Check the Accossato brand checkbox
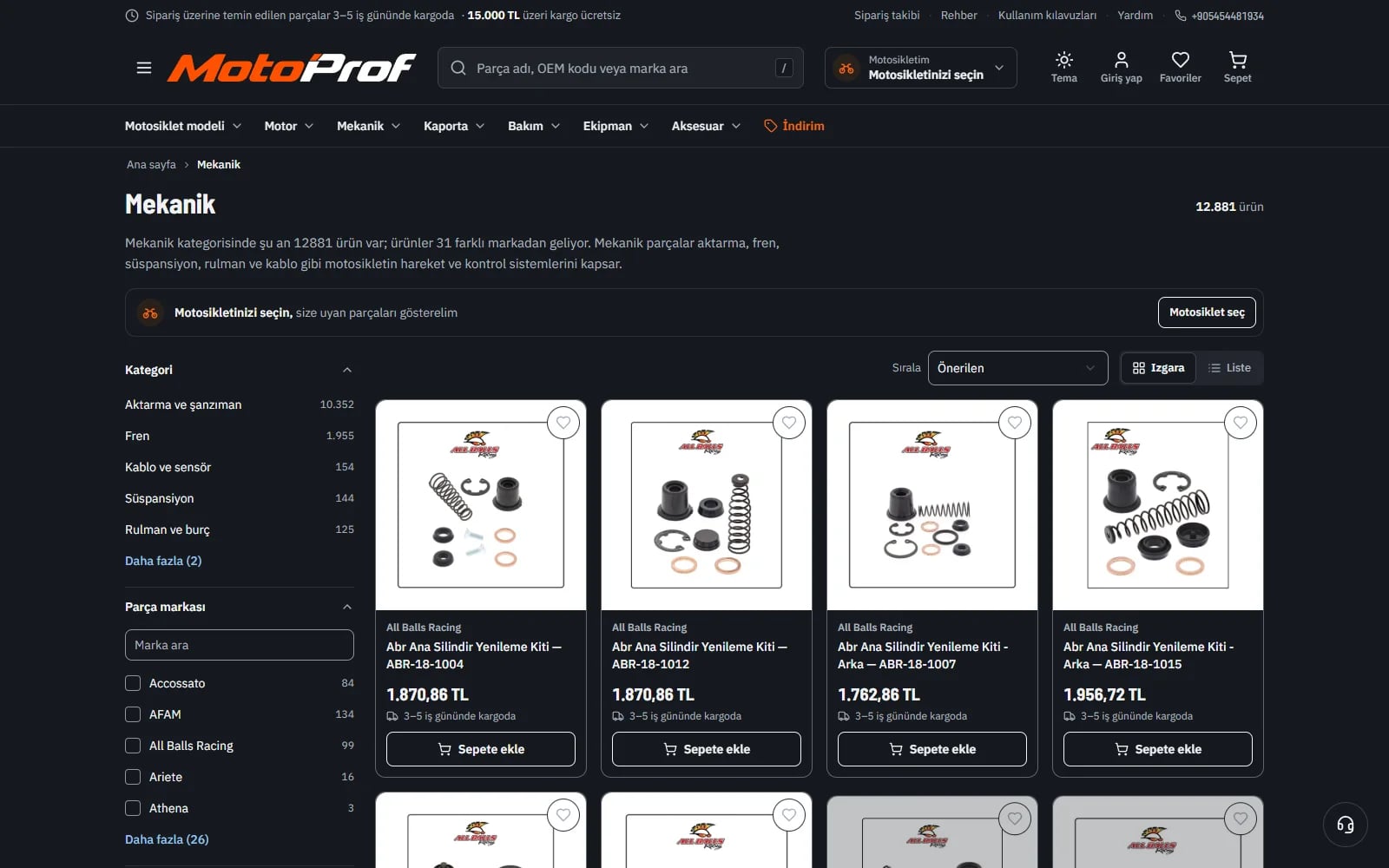Image resolution: width=1389 pixels, height=868 pixels. [133, 683]
